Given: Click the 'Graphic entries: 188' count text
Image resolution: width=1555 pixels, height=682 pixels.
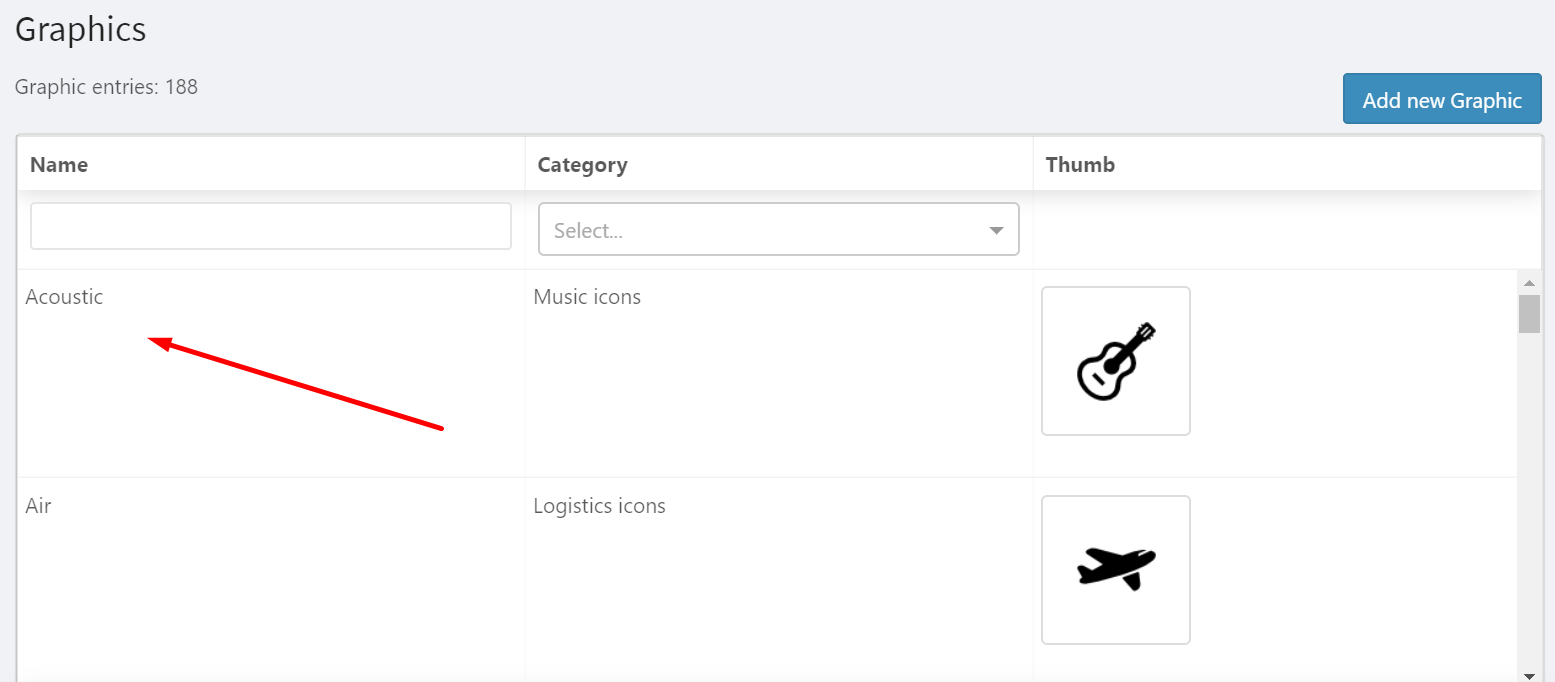Looking at the screenshot, I should pos(106,87).
